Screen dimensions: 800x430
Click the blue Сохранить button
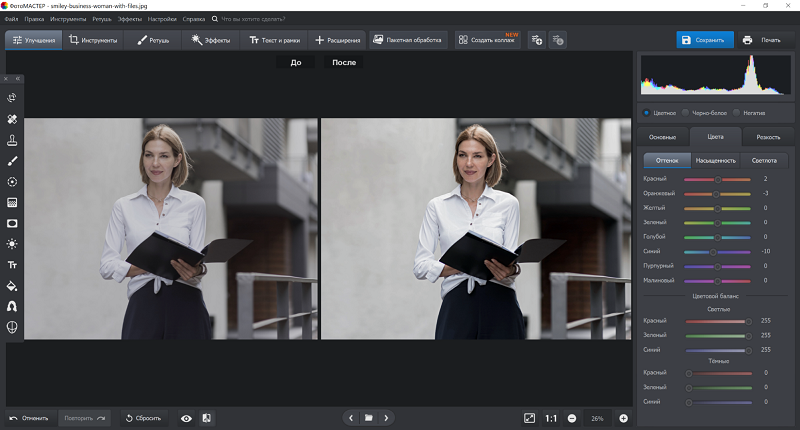pyautogui.click(x=705, y=40)
